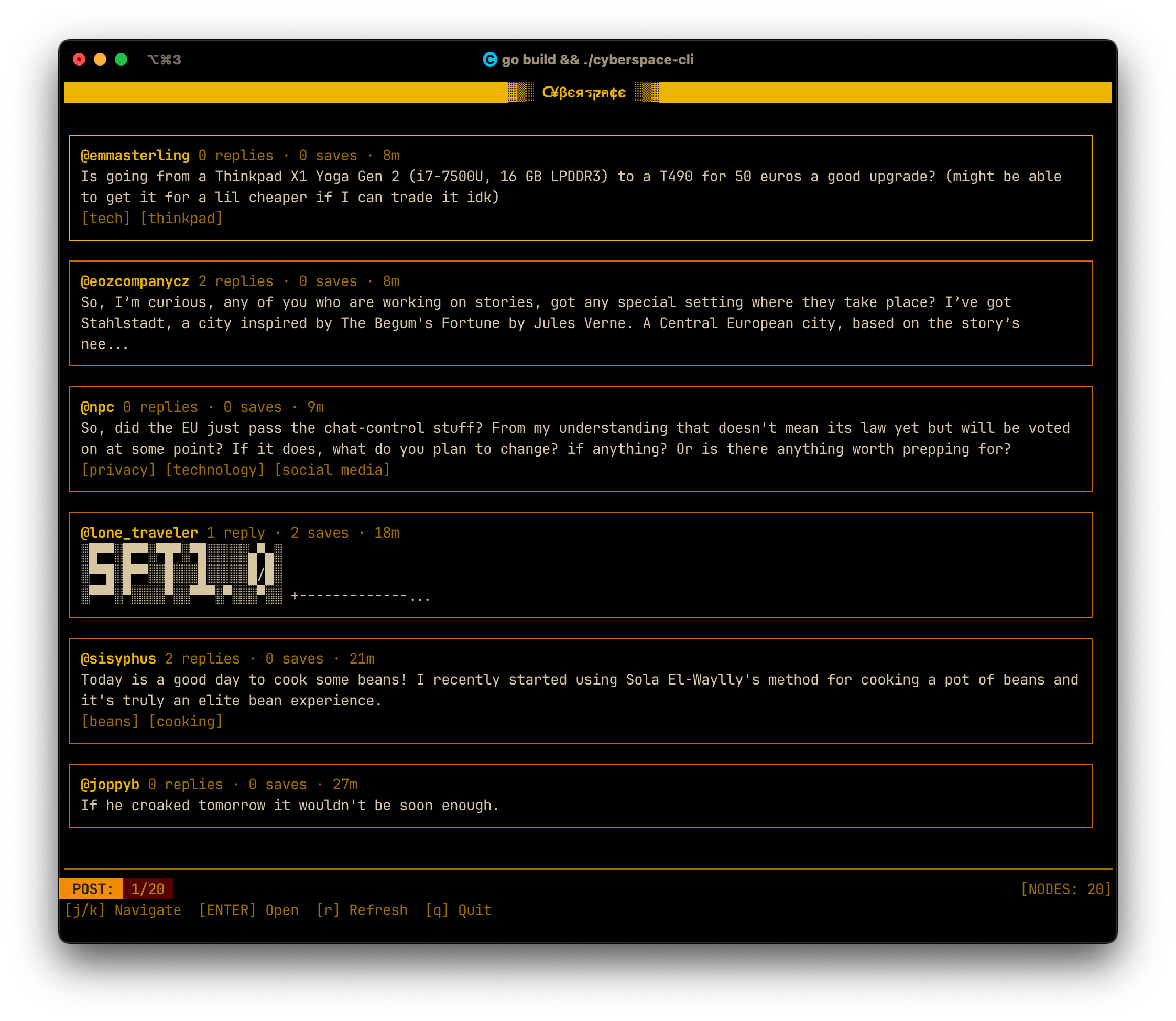Select the [privacy] tag
This screenshot has width=1176, height=1021.
118,470
